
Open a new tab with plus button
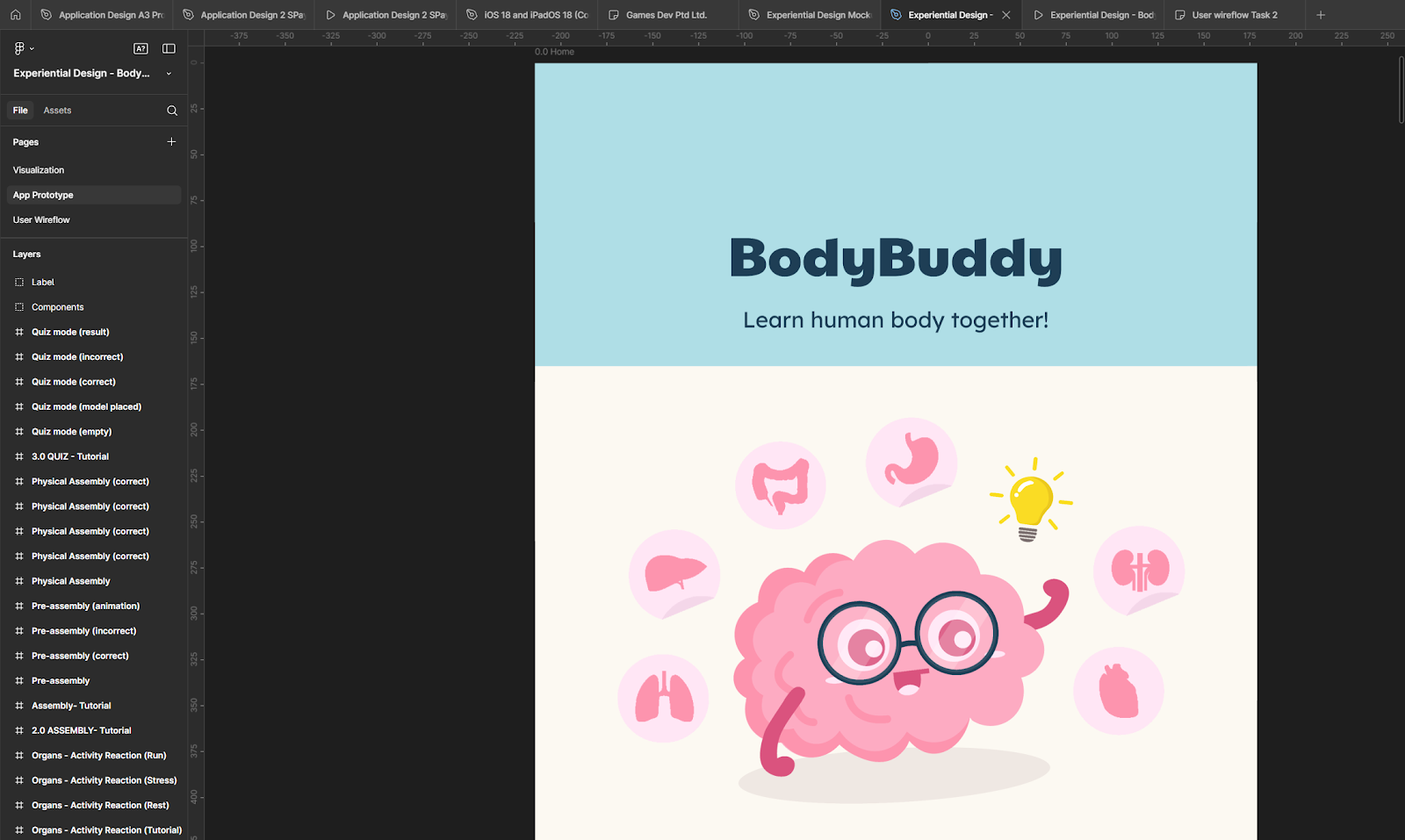(x=1321, y=15)
